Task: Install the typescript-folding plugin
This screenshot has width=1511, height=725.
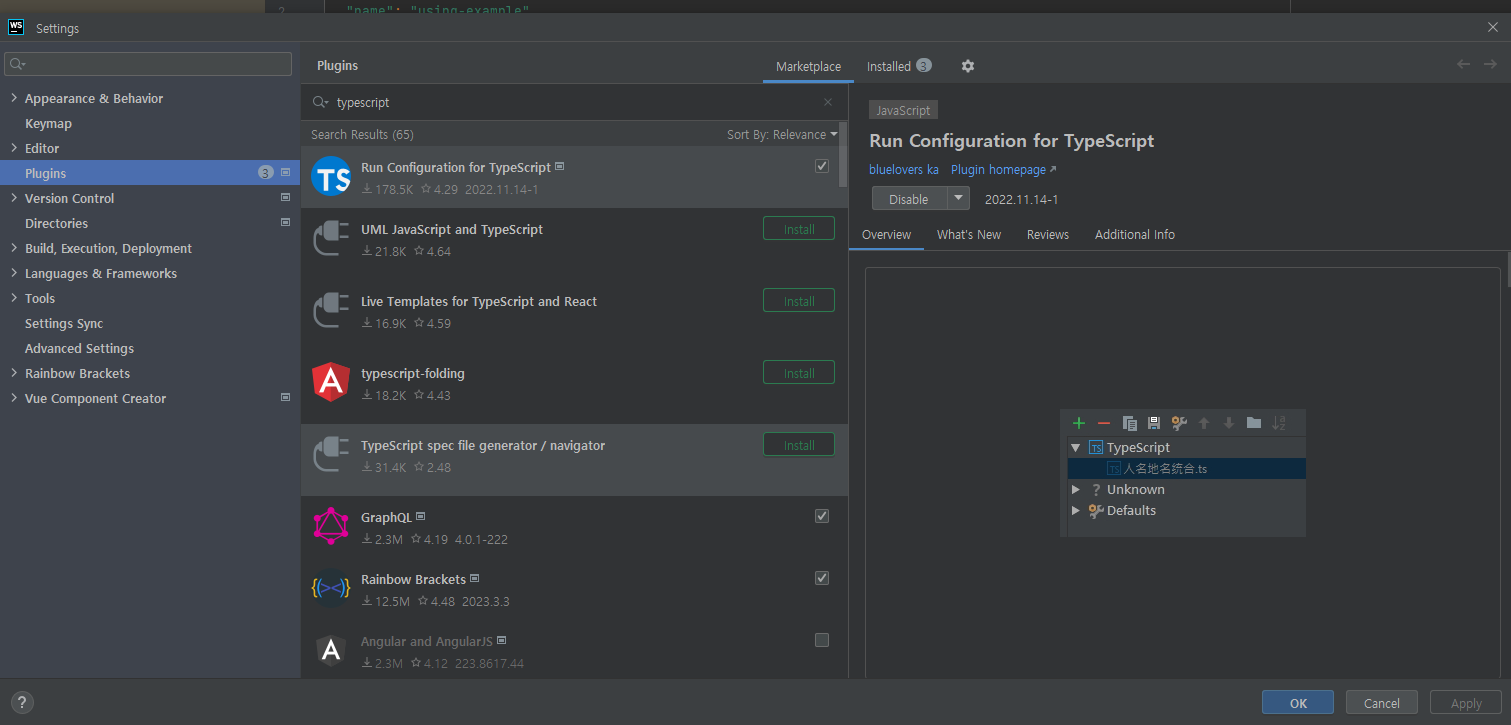Action: (799, 373)
